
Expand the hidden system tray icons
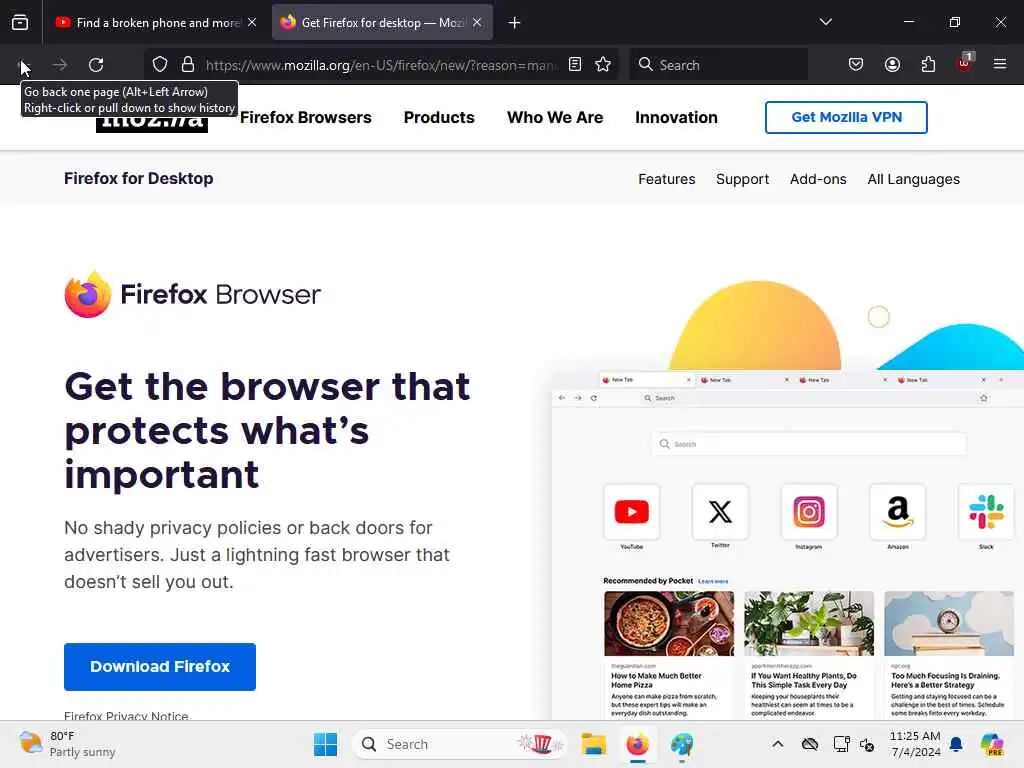(777, 744)
